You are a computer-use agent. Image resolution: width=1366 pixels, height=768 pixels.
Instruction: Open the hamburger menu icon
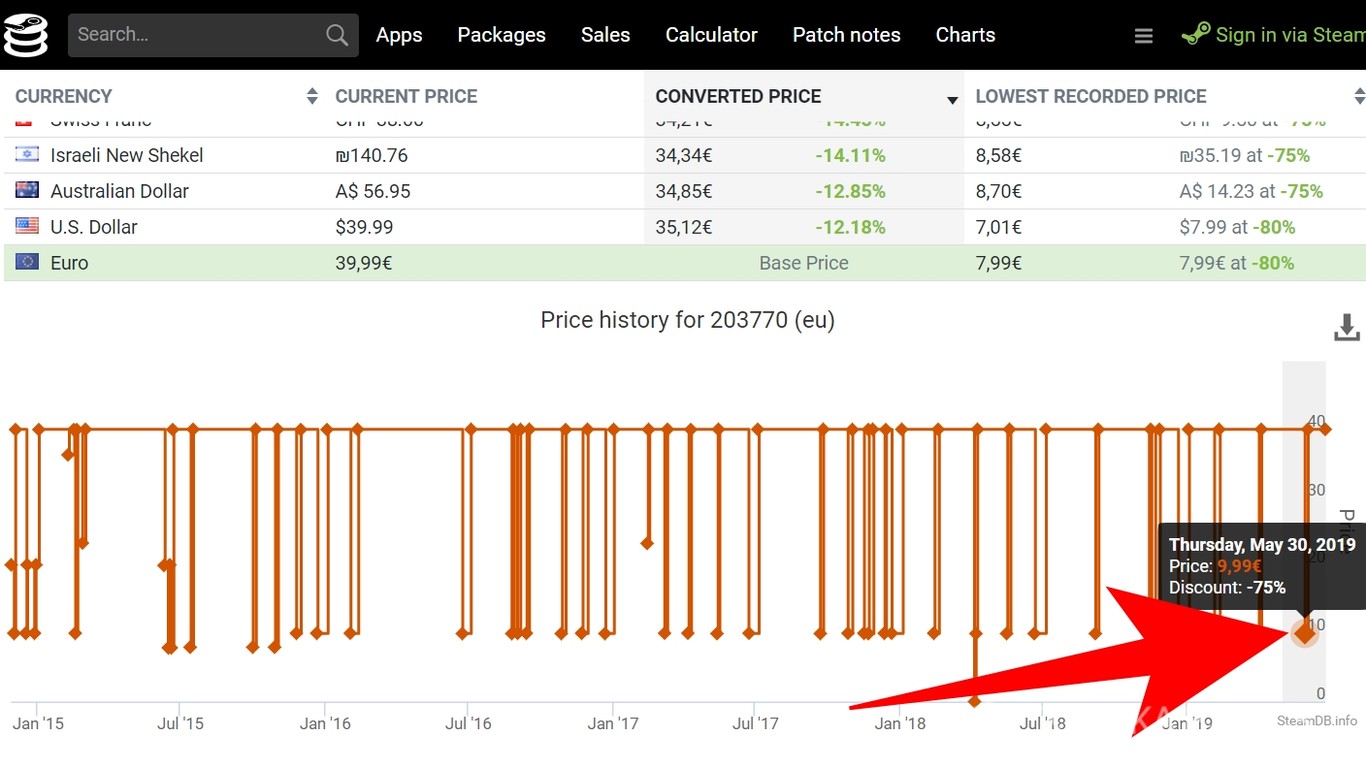tap(1144, 36)
